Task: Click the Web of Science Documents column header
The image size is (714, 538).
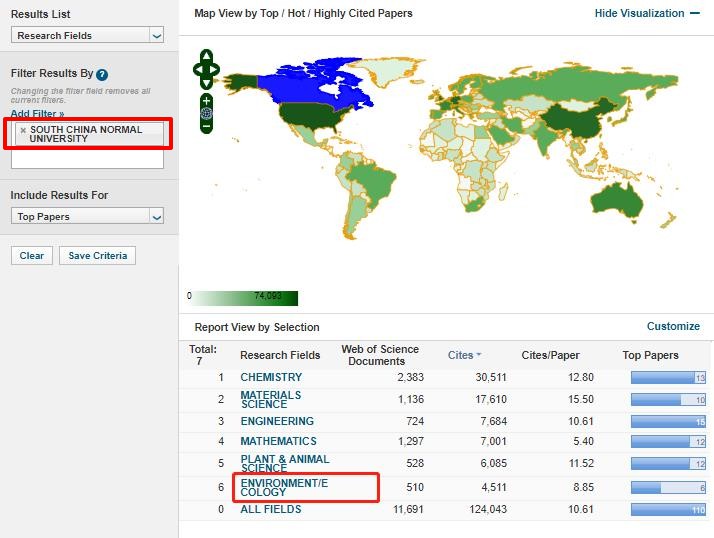Action: 380,355
